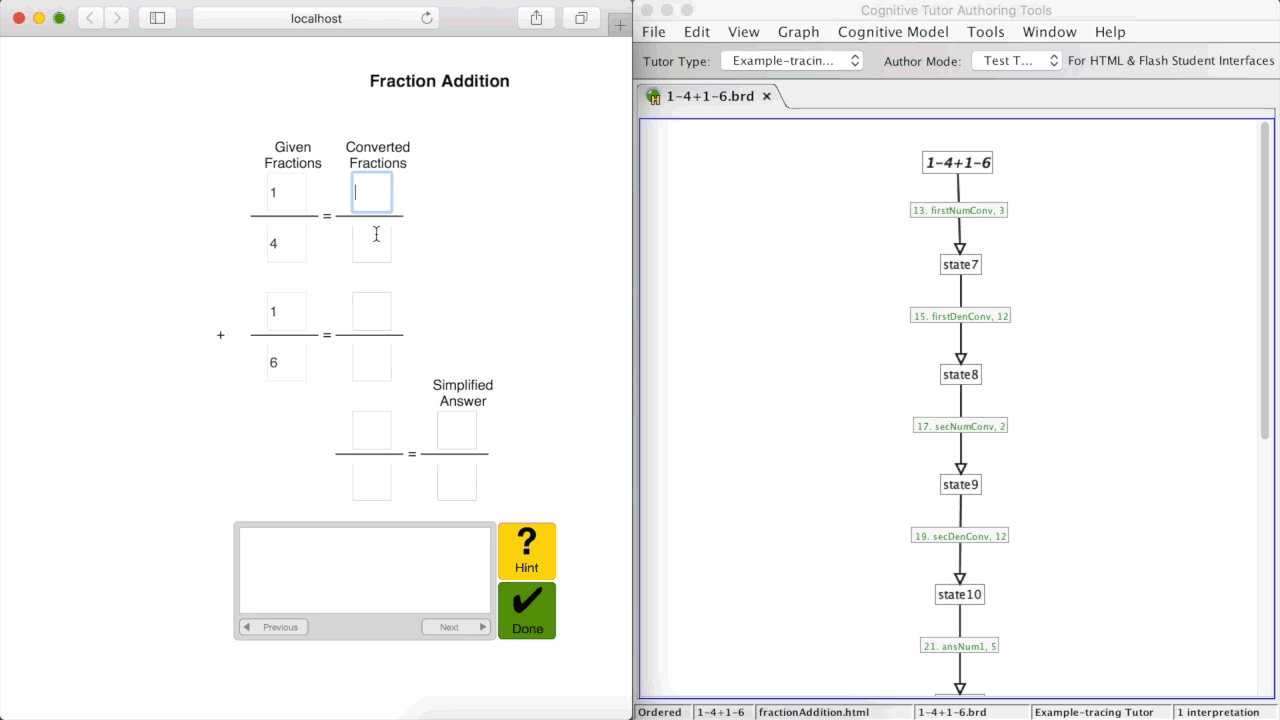Click the Safari forward navigation arrow

coord(118,18)
